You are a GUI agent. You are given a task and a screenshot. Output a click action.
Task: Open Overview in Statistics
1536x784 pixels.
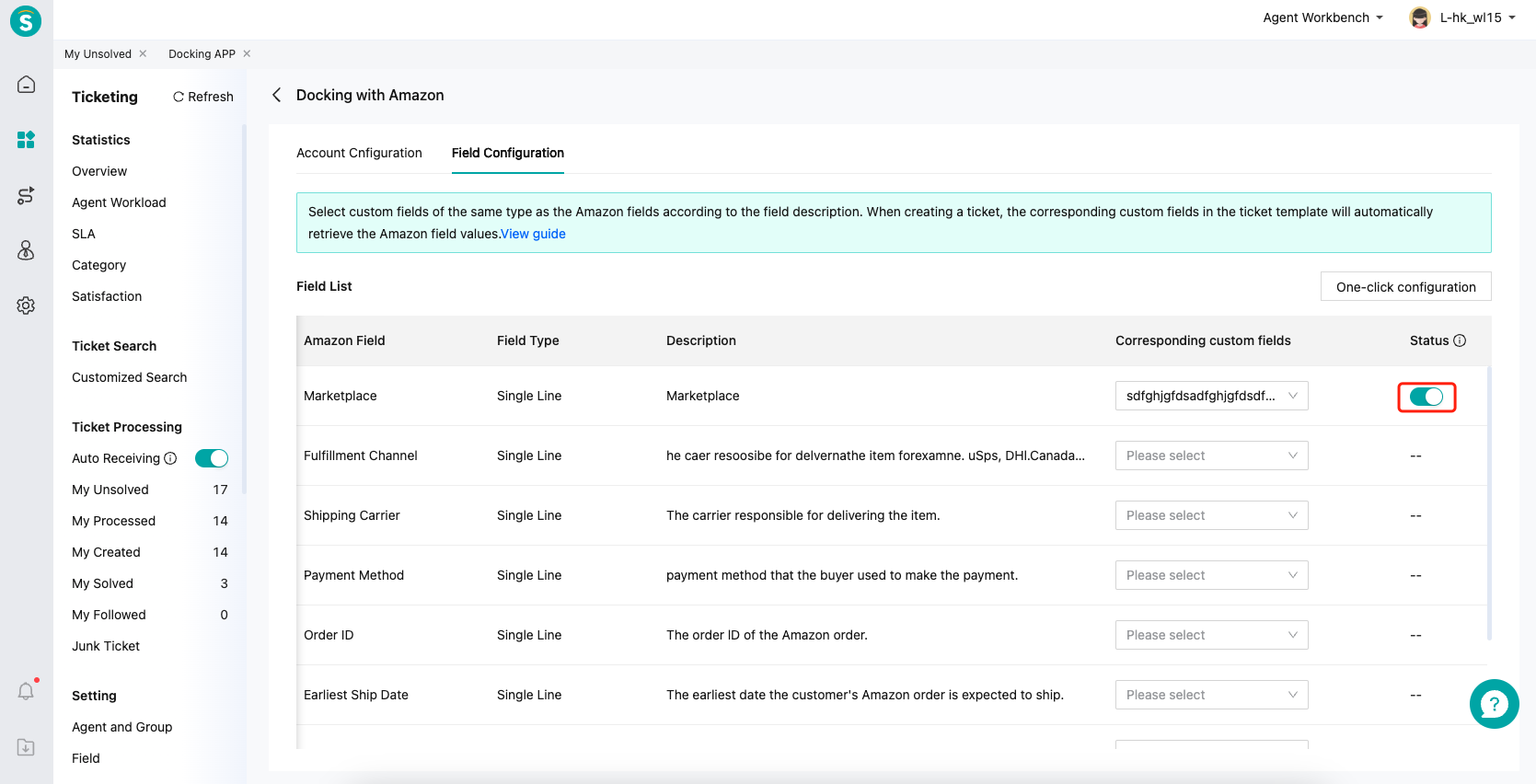tap(99, 171)
